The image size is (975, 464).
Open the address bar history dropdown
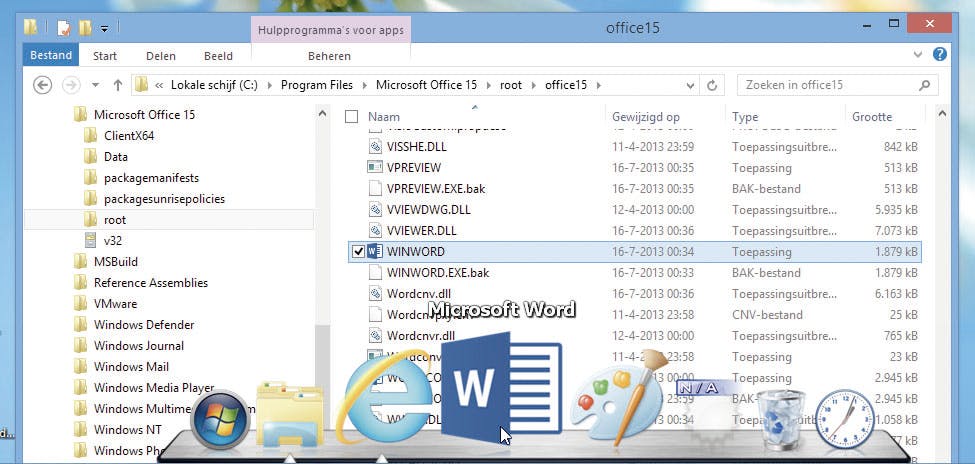(690, 85)
